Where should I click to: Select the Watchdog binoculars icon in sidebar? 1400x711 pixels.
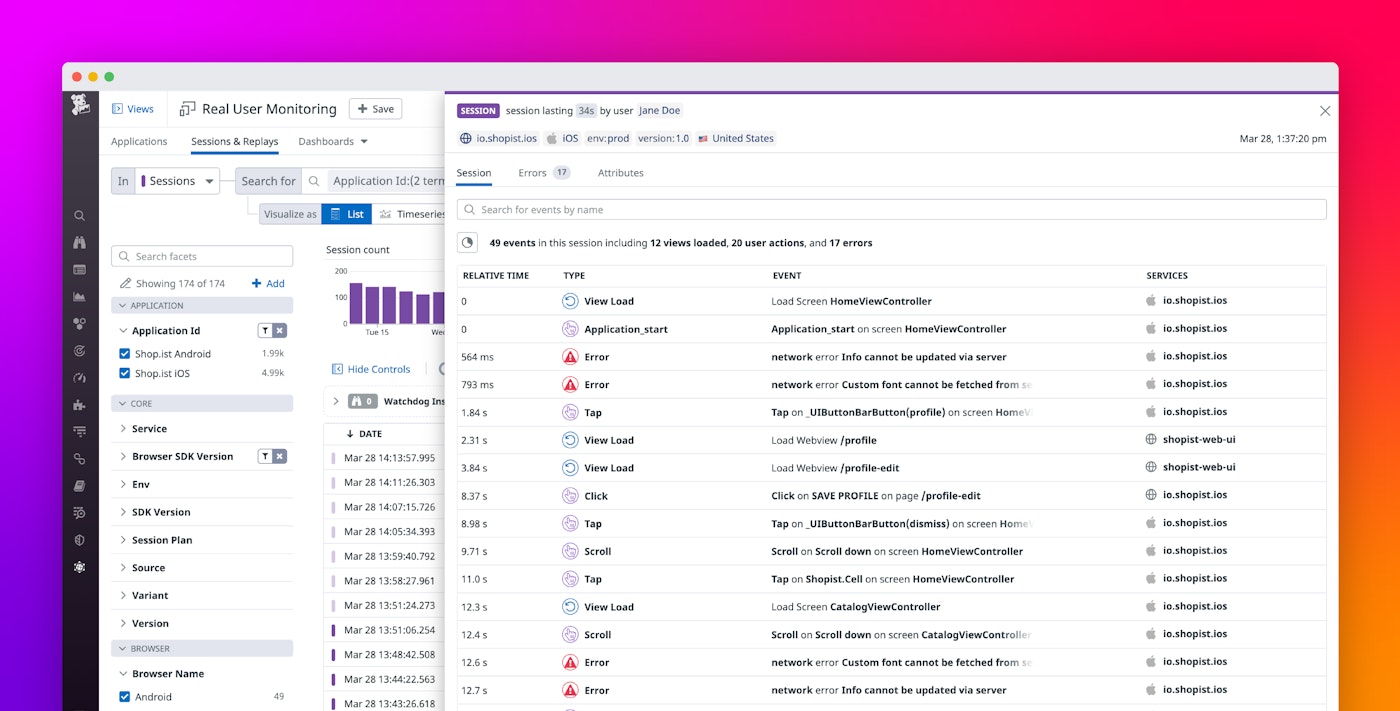click(x=80, y=242)
